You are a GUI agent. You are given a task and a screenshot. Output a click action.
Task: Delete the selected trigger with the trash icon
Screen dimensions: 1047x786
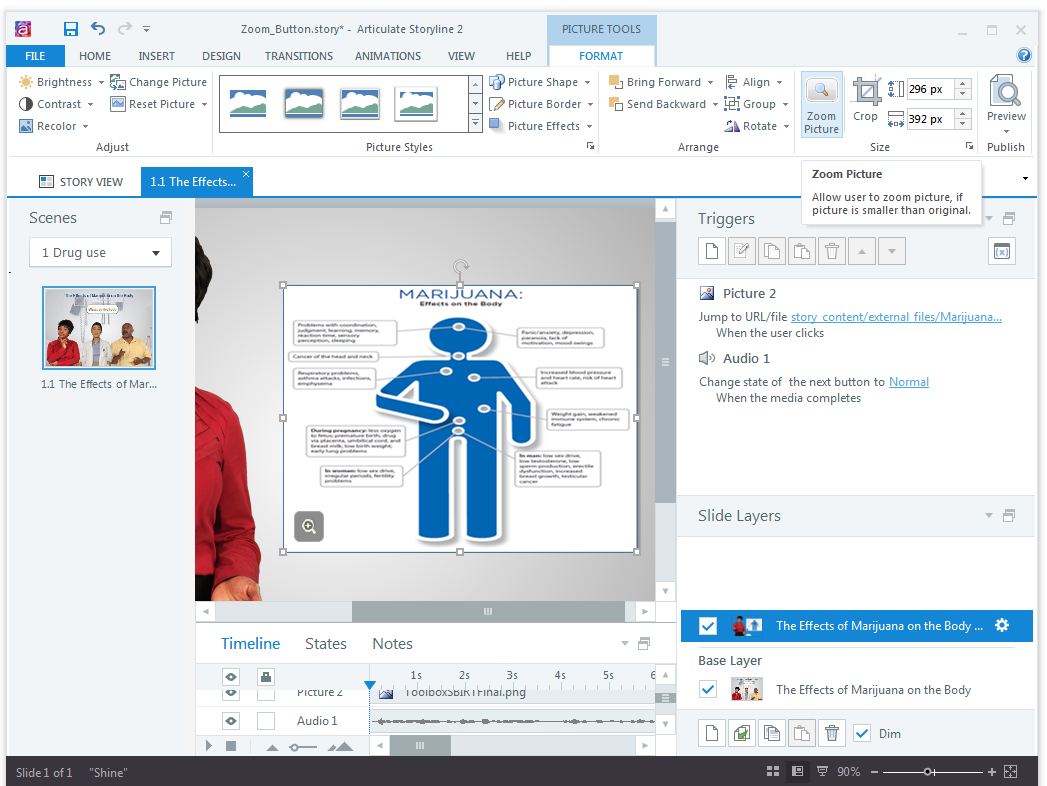831,250
